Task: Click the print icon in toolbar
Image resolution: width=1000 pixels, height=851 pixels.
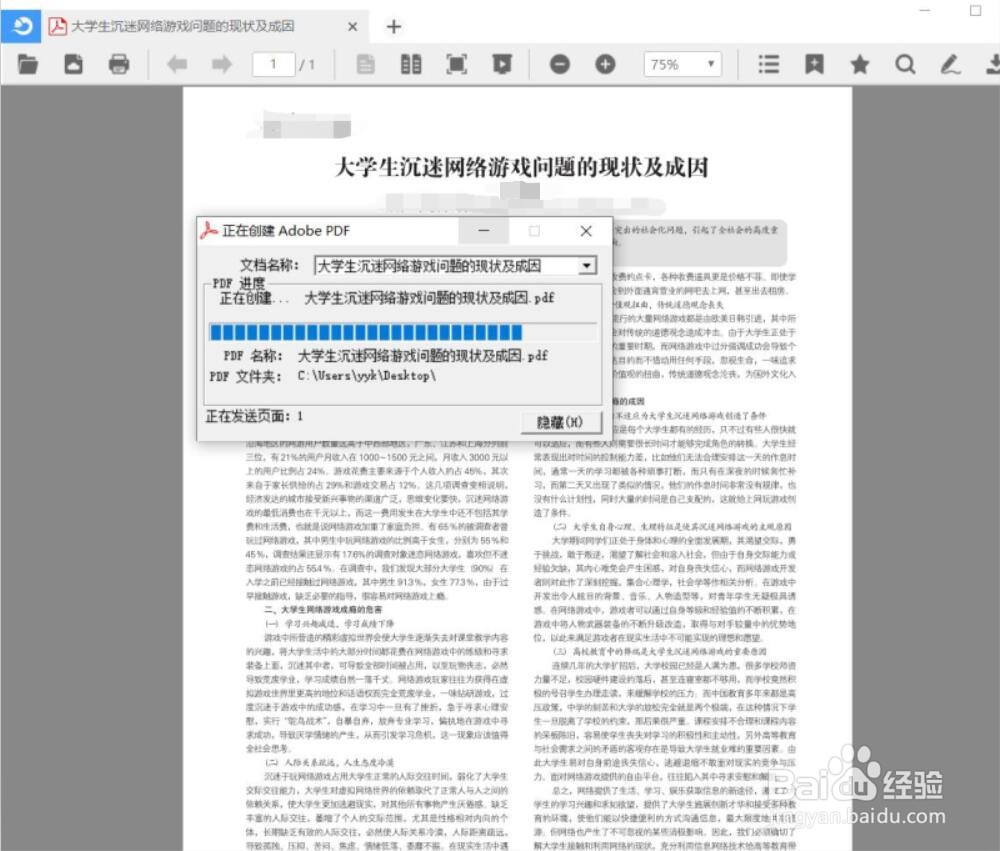Action: (x=119, y=64)
